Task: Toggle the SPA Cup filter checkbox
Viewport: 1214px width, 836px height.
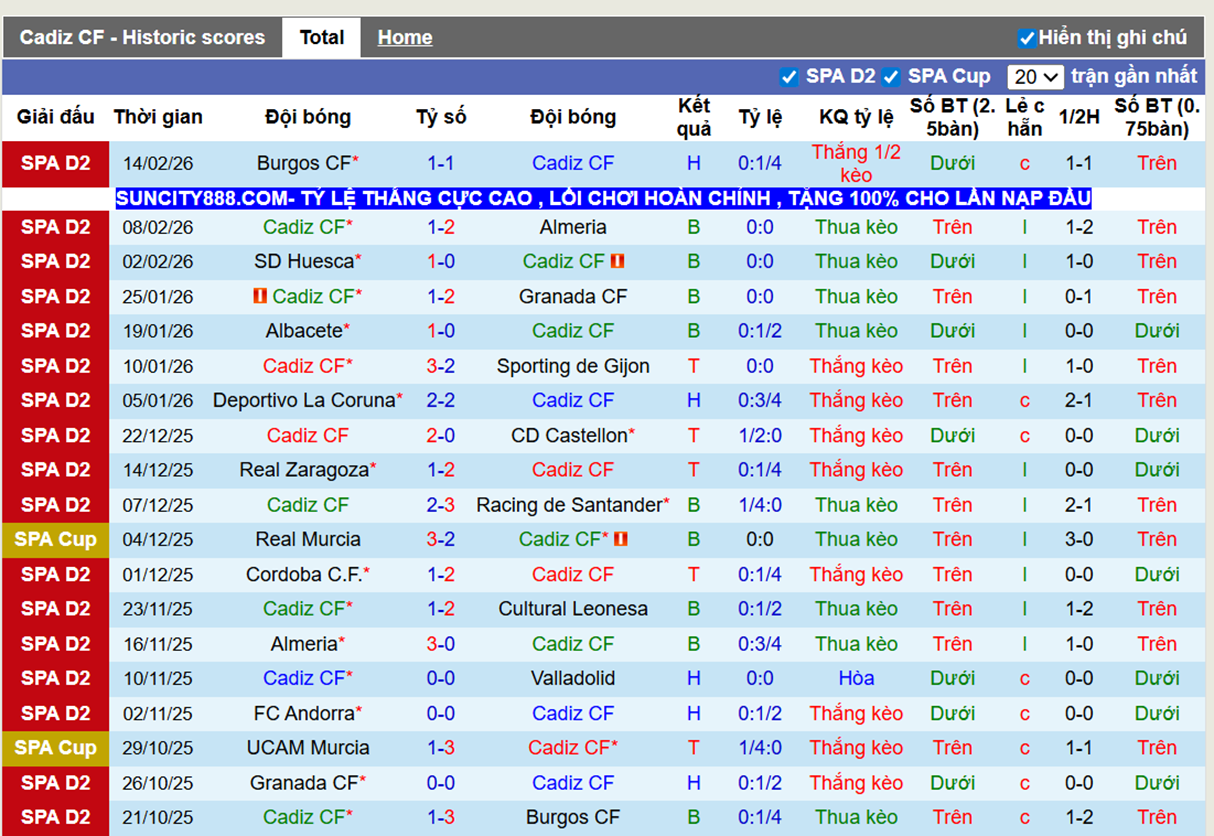Action: pos(891,77)
